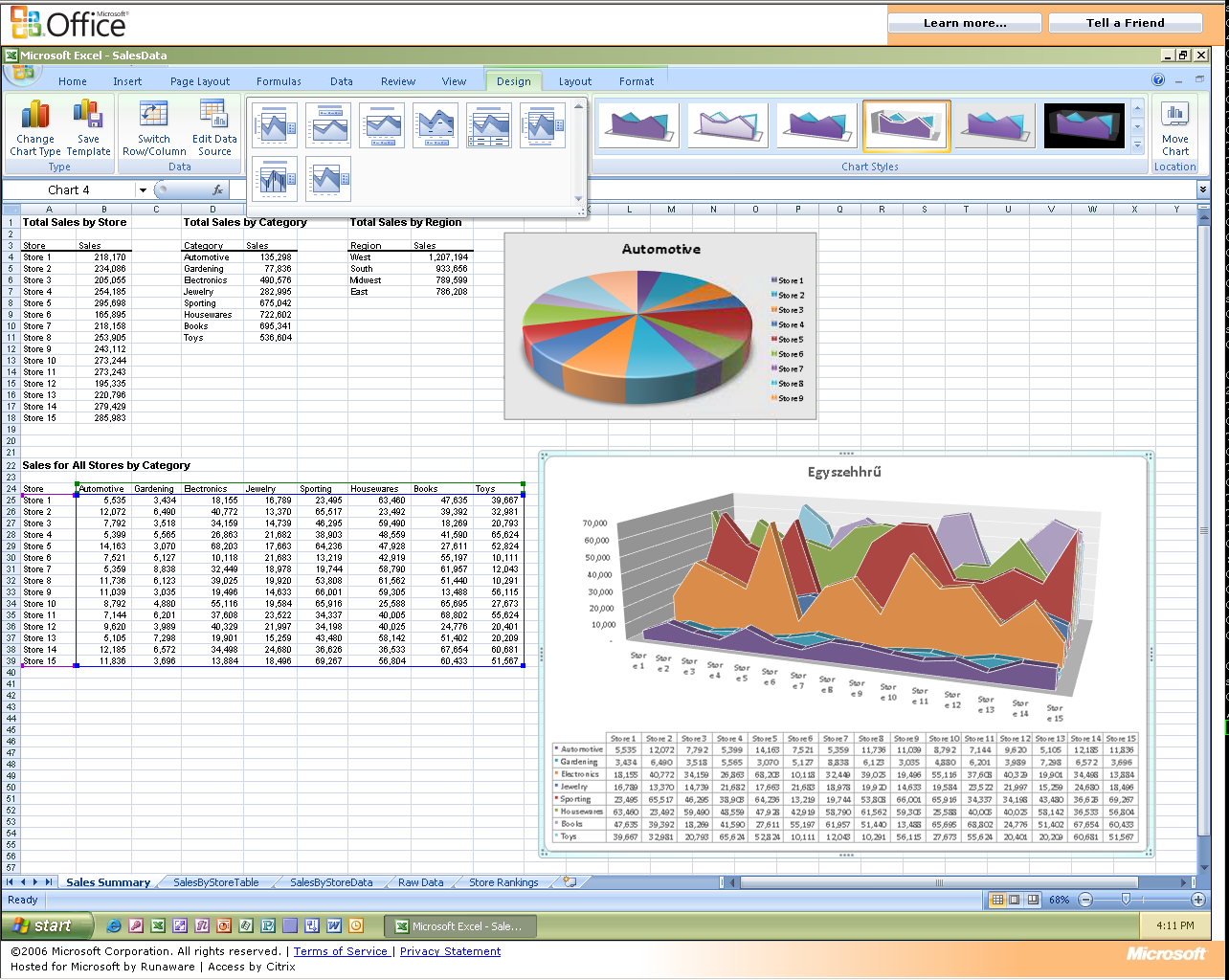Select the first chart layout thumbnail
This screenshot has height=980, width=1229.
(275, 125)
